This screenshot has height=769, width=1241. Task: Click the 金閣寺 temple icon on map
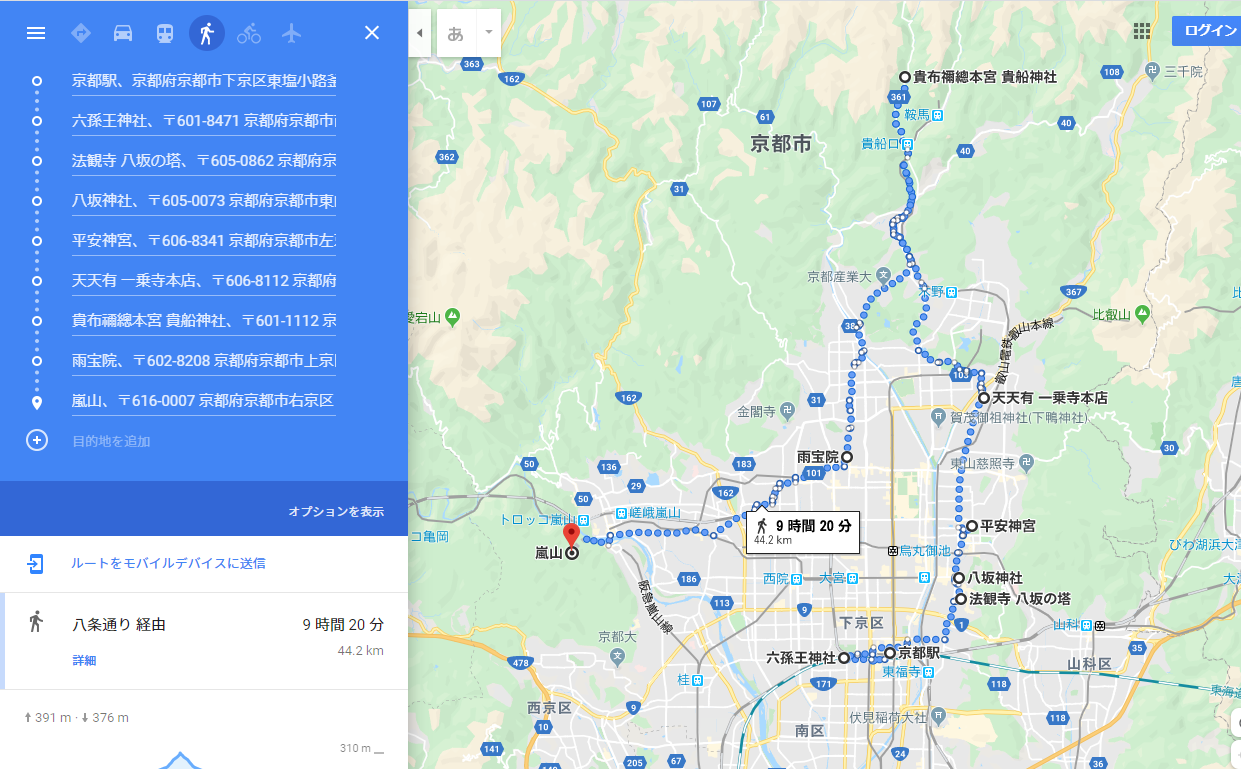click(789, 410)
